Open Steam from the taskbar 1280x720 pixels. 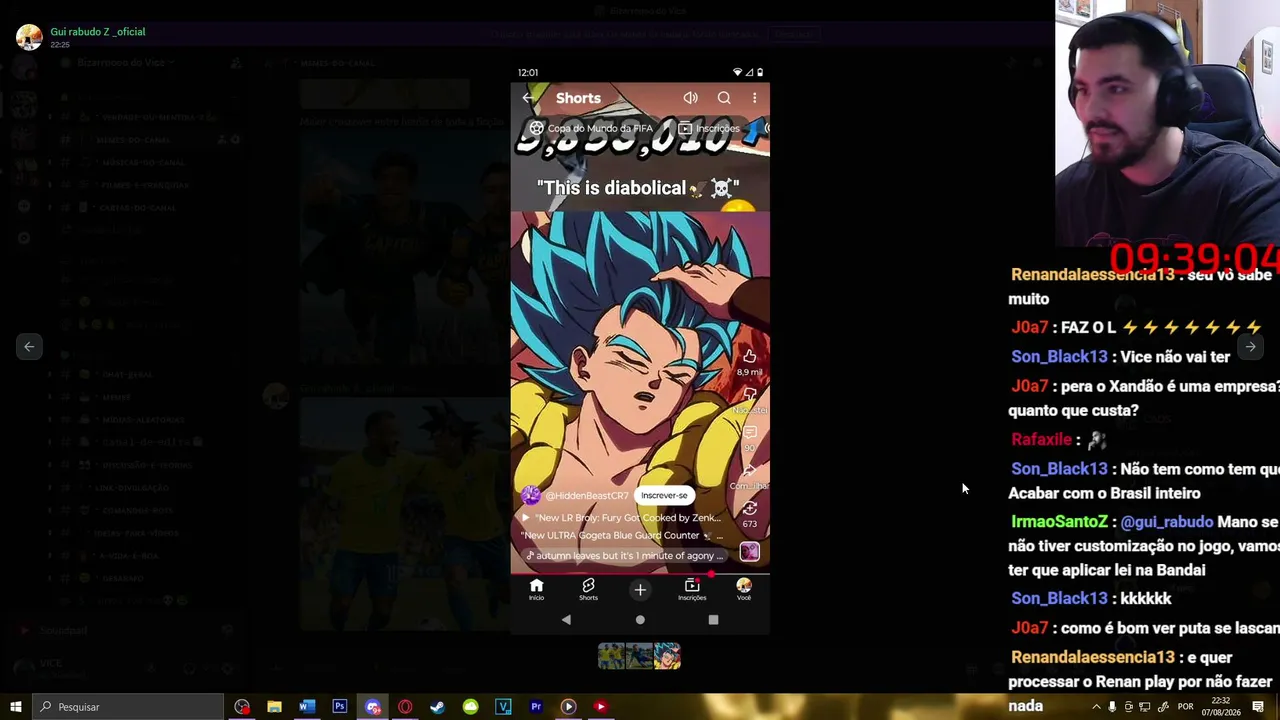[x=437, y=707]
